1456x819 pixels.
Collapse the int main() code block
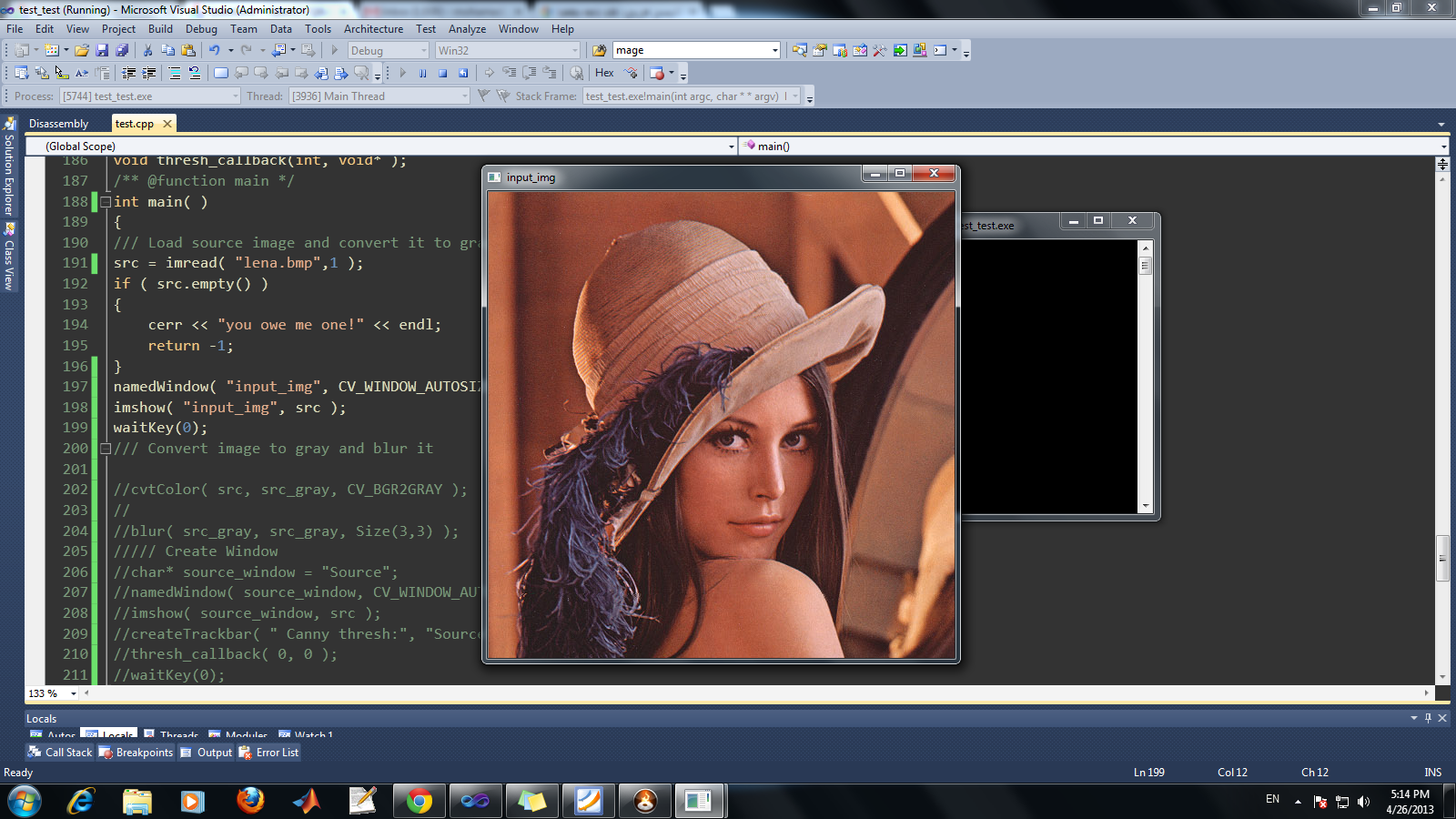pyautogui.click(x=106, y=202)
